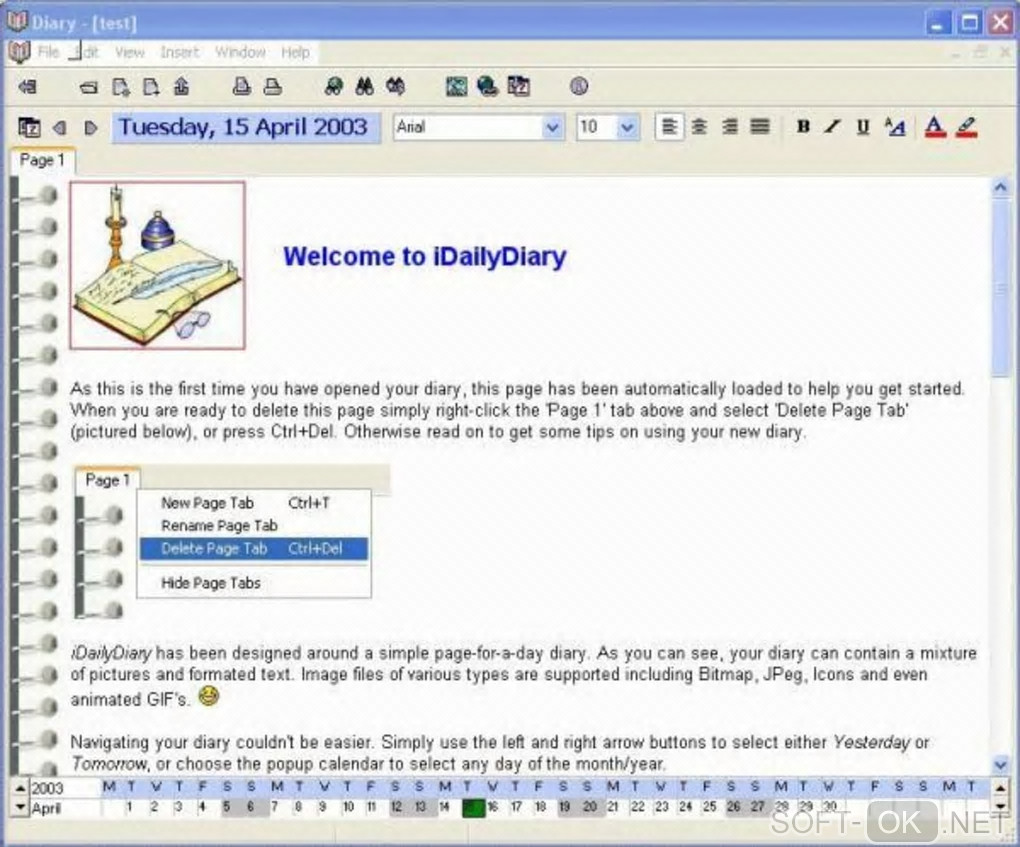Pick the highlight color pen button
This screenshot has height=847, width=1020.
tap(967, 127)
